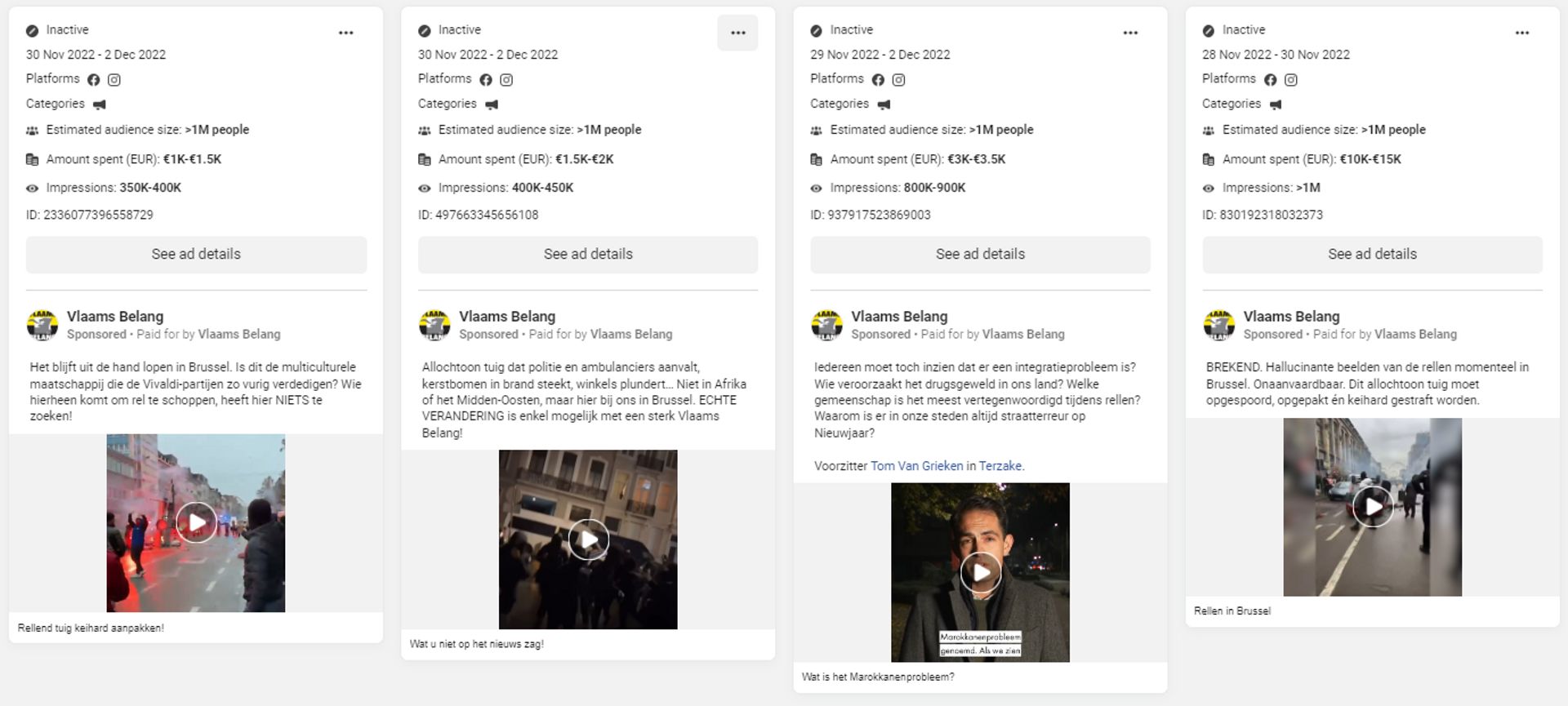Click Facebook platform icon on ad 830192318032373

click(x=1270, y=80)
